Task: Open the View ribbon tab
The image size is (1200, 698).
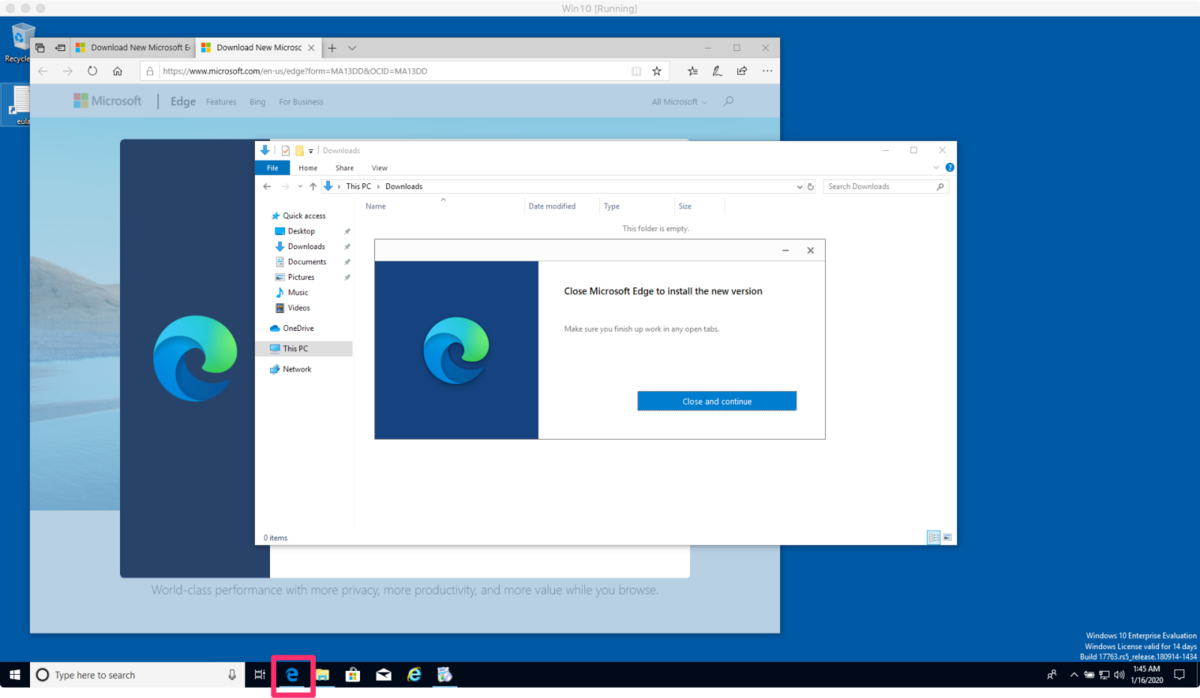Action: pos(379,168)
